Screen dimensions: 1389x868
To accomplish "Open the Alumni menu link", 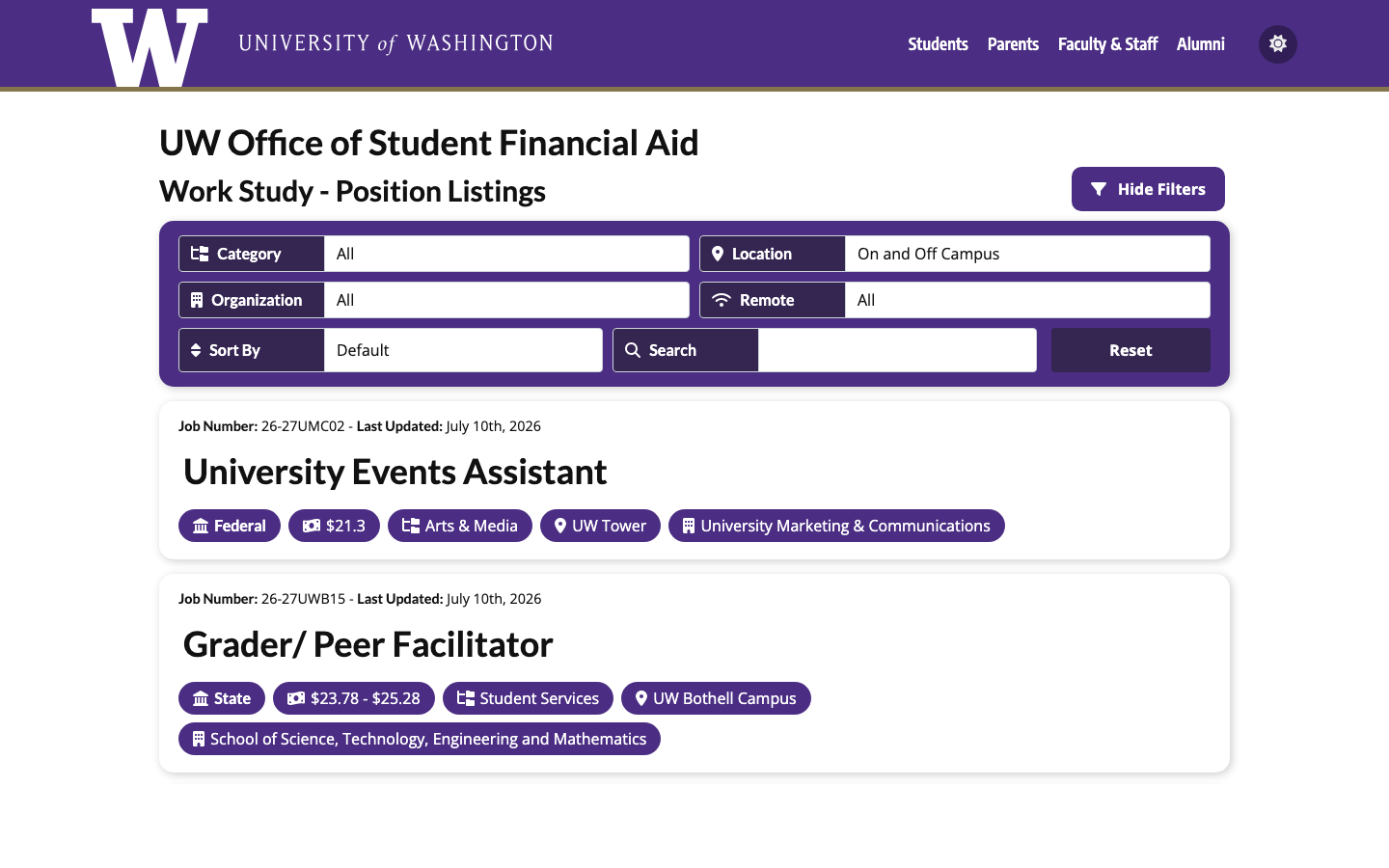I will (1201, 44).
